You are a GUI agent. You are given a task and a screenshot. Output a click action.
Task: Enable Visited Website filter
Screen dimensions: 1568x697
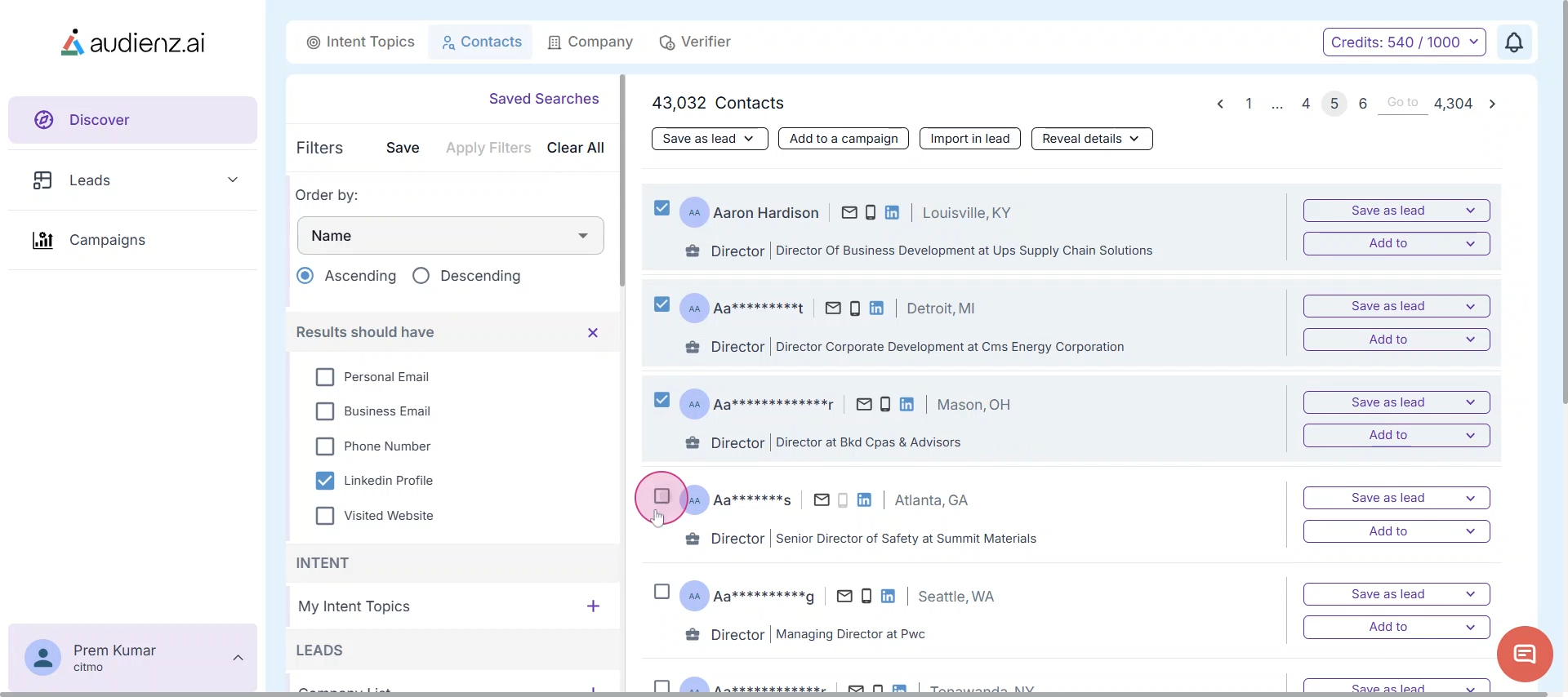click(x=325, y=516)
